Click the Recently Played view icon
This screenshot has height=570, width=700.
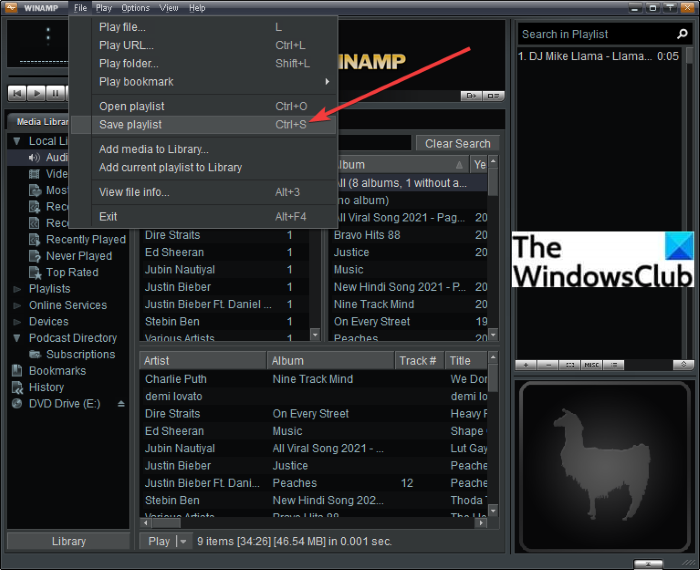click(34, 240)
